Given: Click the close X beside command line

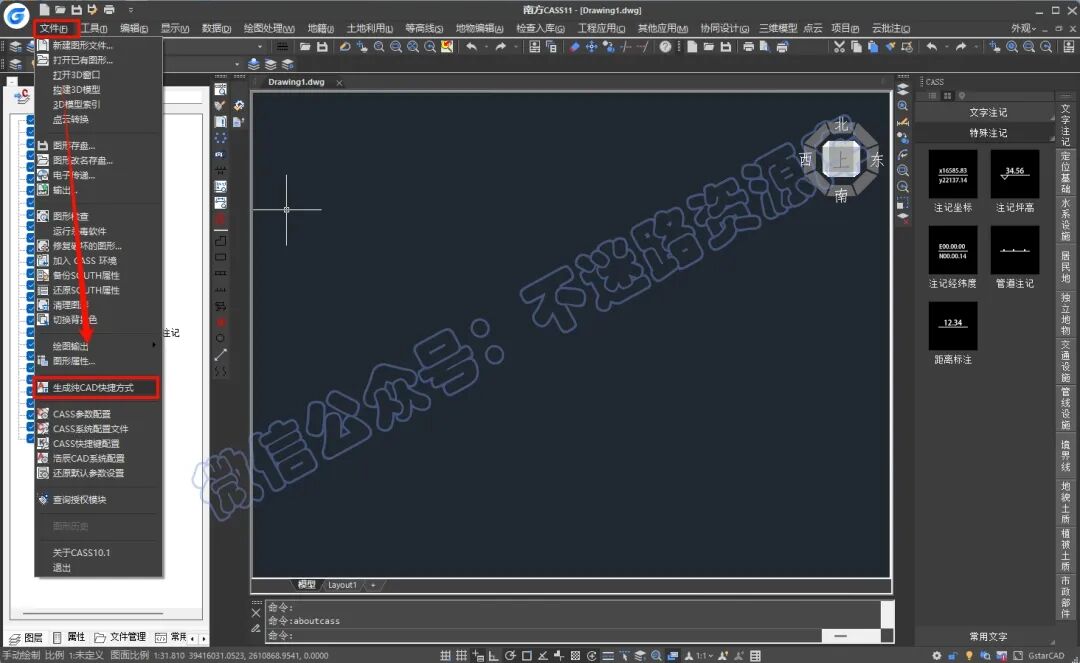Looking at the screenshot, I should [256, 613].
